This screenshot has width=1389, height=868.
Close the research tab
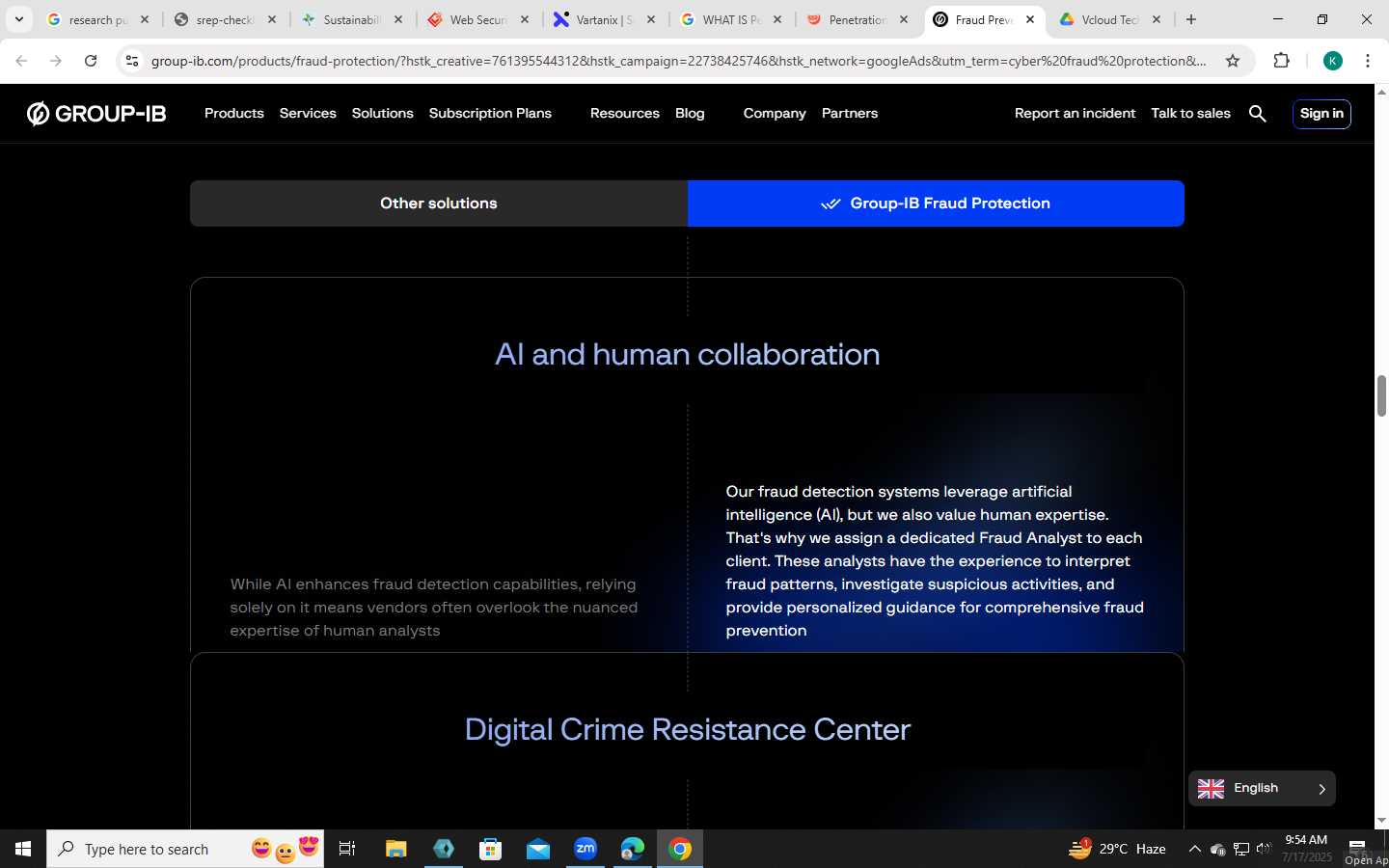coord(145,19)
